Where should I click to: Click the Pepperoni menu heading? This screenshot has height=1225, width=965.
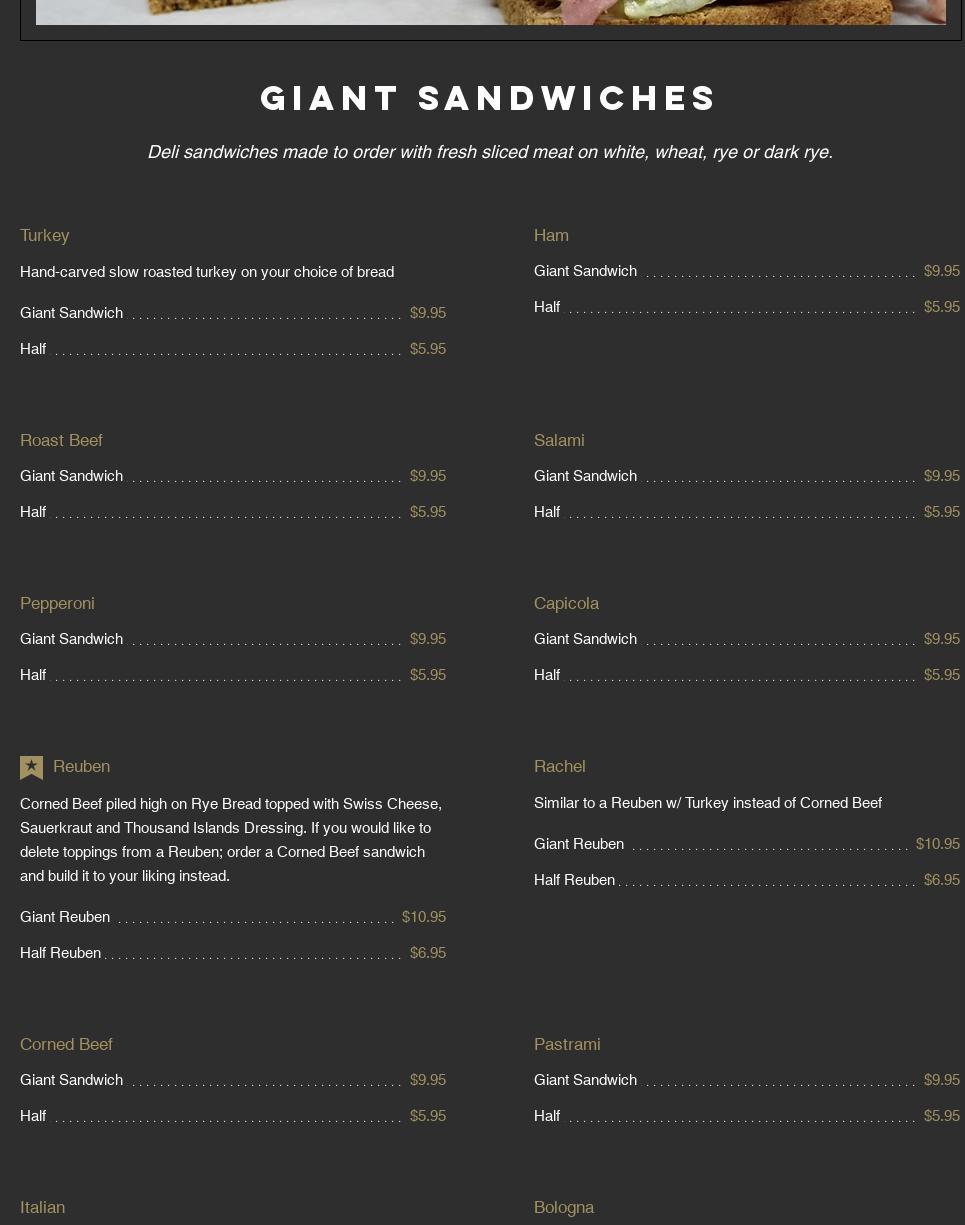click(x=57, y=604)
